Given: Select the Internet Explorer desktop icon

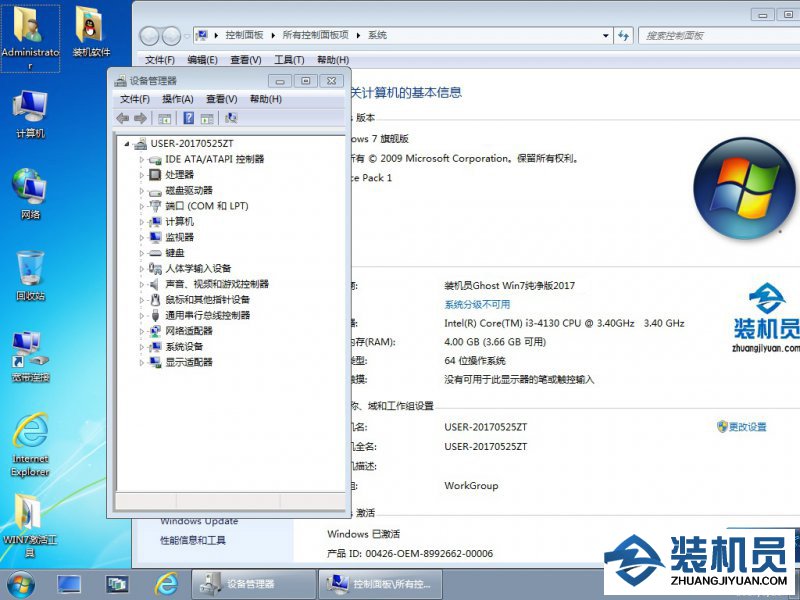Looking at the screenshot, I should point(30,445).
